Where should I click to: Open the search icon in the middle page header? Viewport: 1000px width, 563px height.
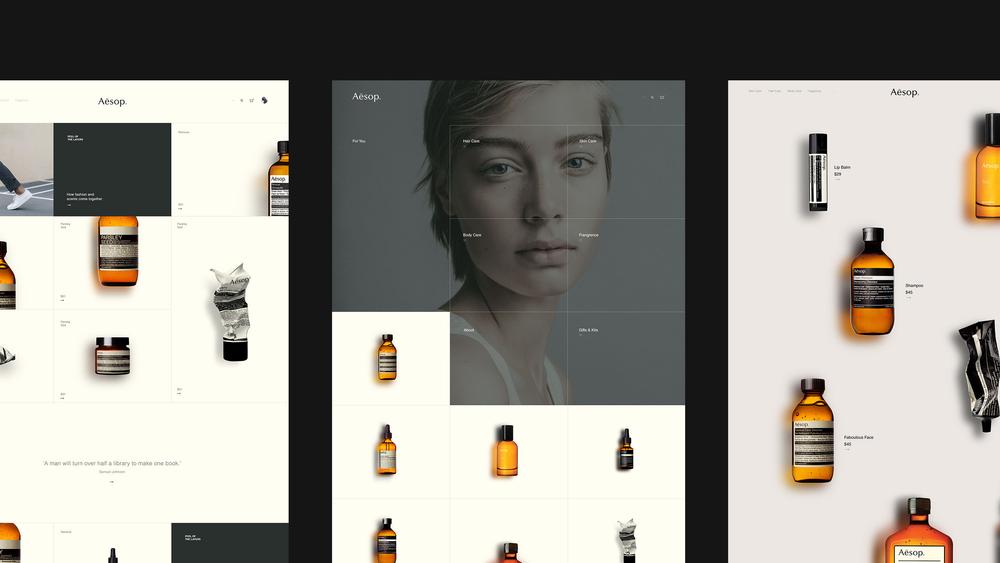[x=652, y=98]
